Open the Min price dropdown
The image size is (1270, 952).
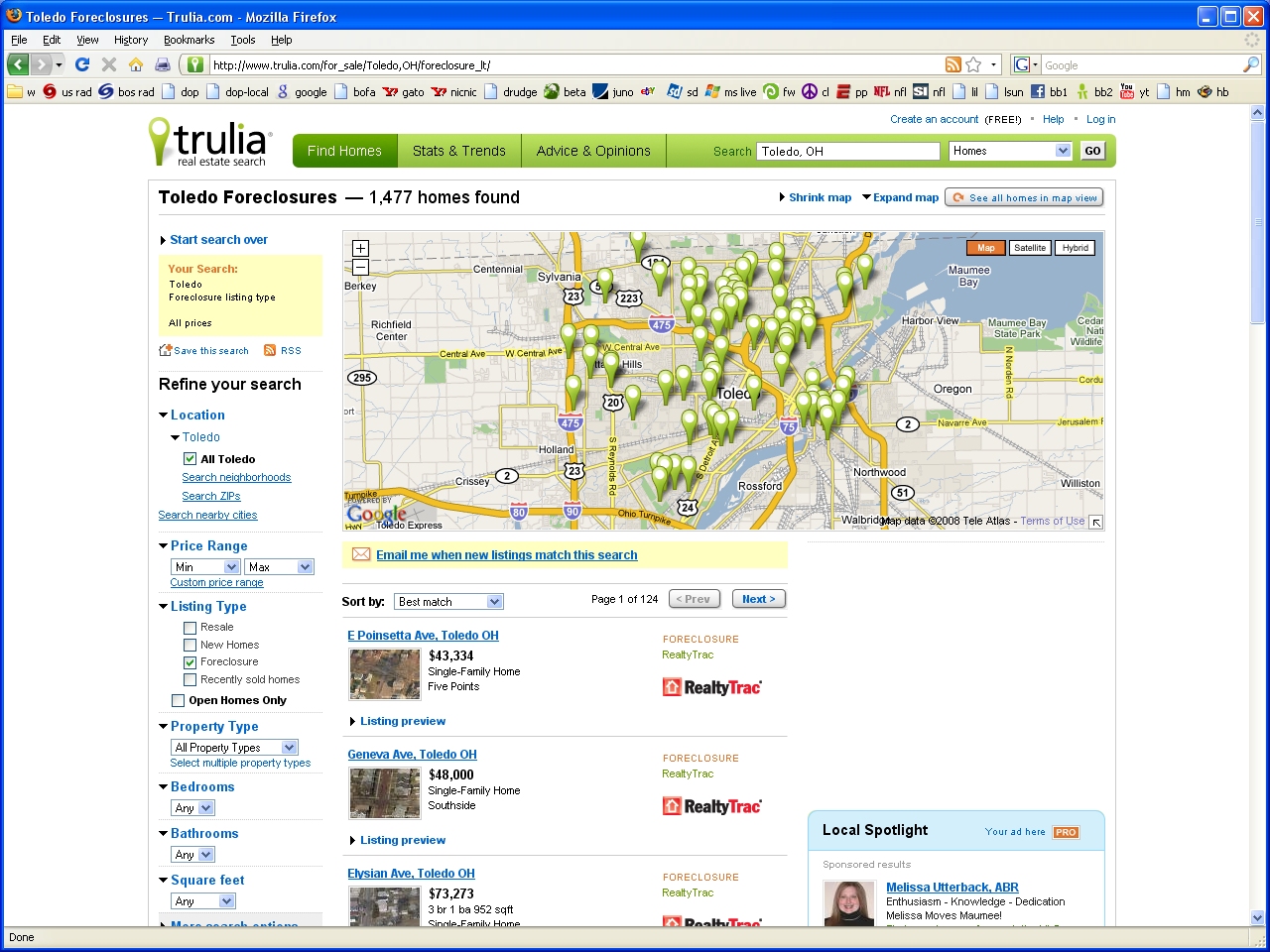click(x=205, y=567)
